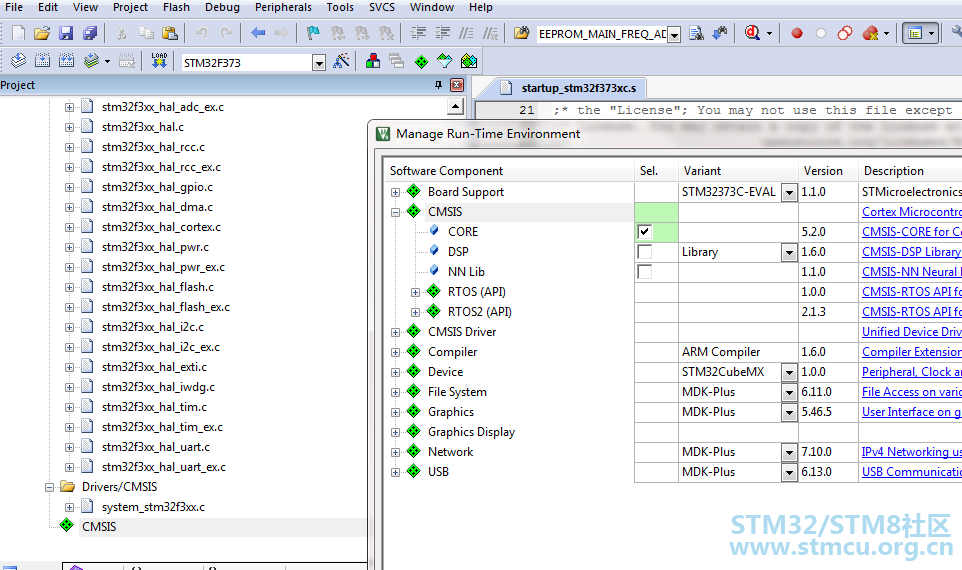Open the SVCS menu

coord(382,7)
